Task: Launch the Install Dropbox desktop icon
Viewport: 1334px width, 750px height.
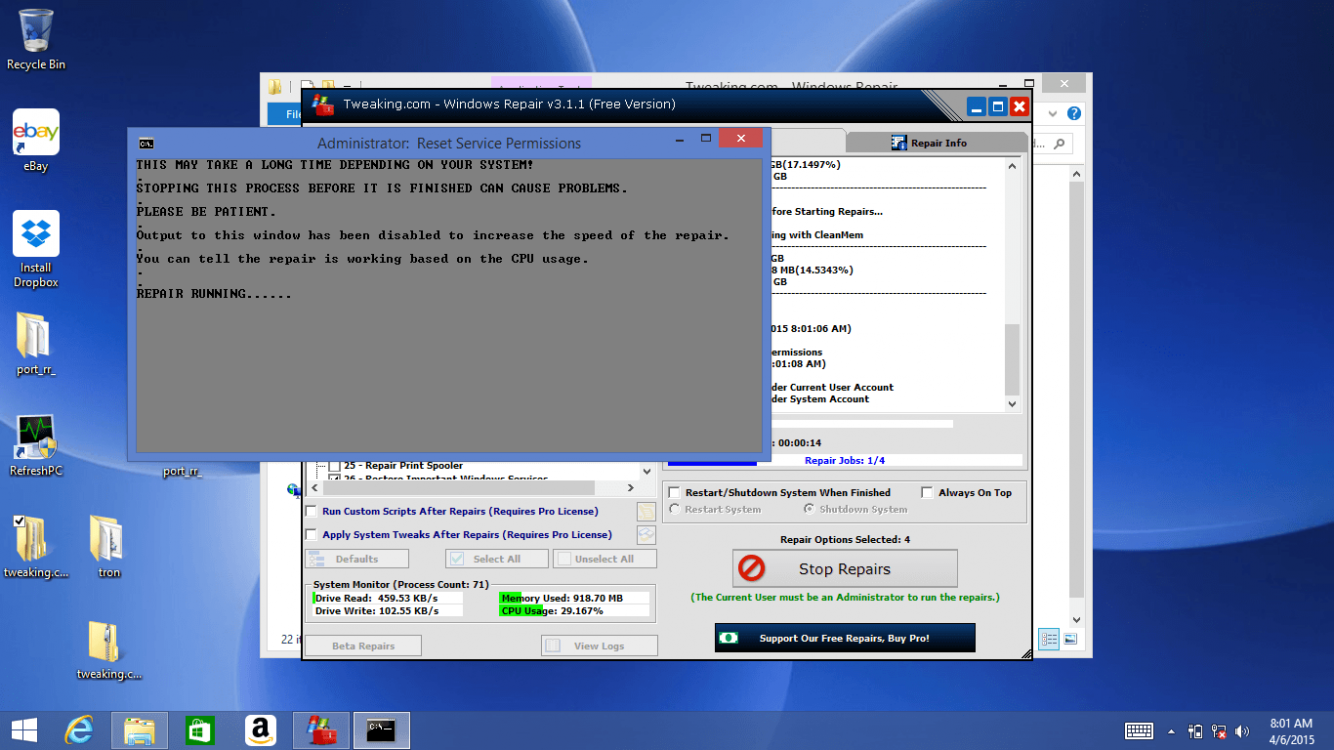Action: [x=36, y=249]
